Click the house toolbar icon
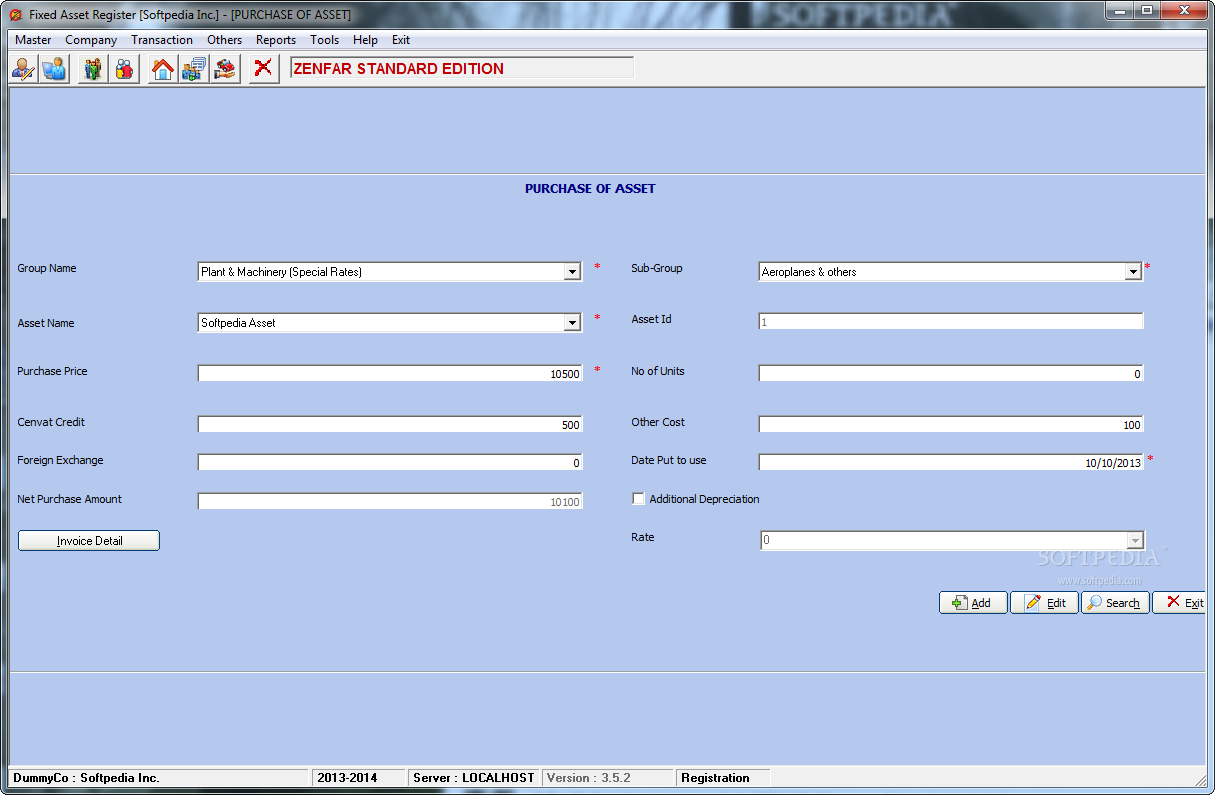The width and height of the screenshot is (1215, 795). pyautogui.click(x=163, y=69)
